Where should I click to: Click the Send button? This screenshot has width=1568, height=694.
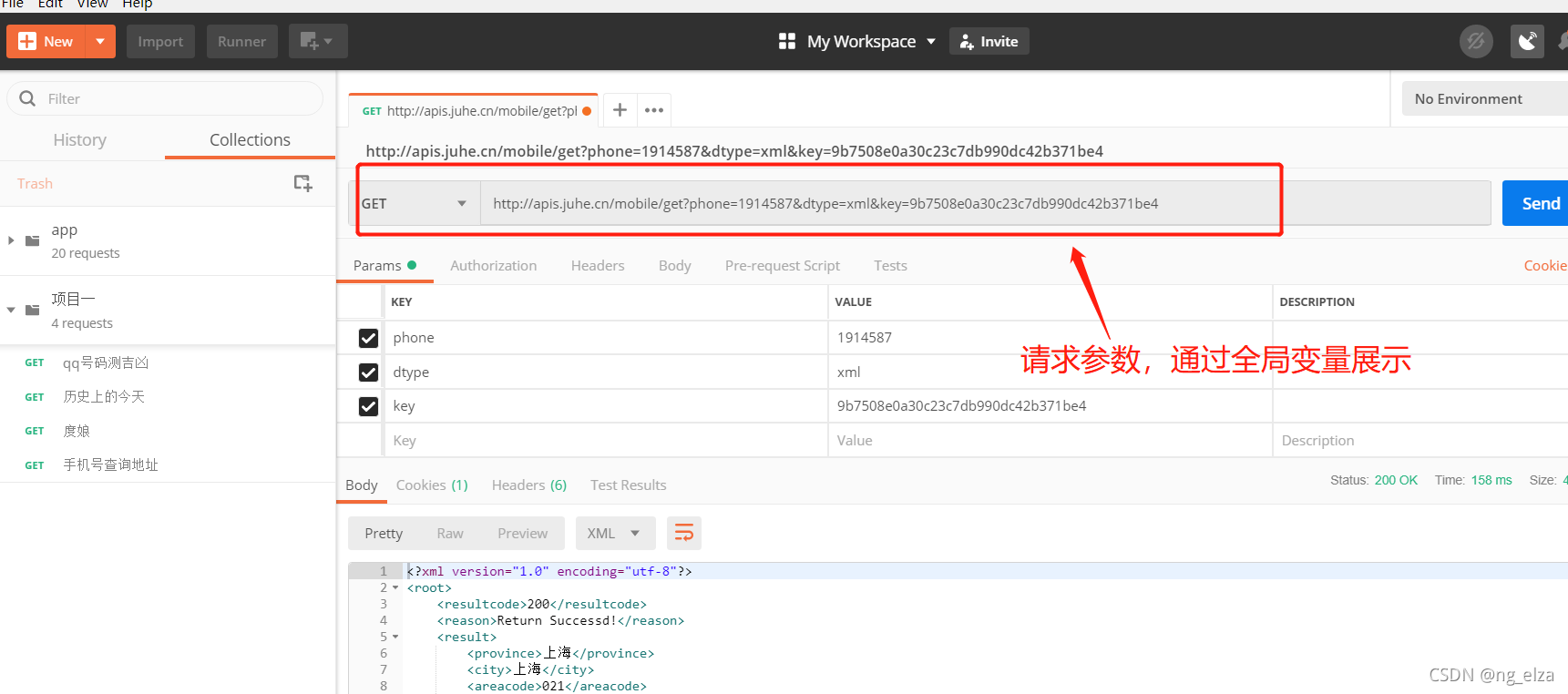1536,203
